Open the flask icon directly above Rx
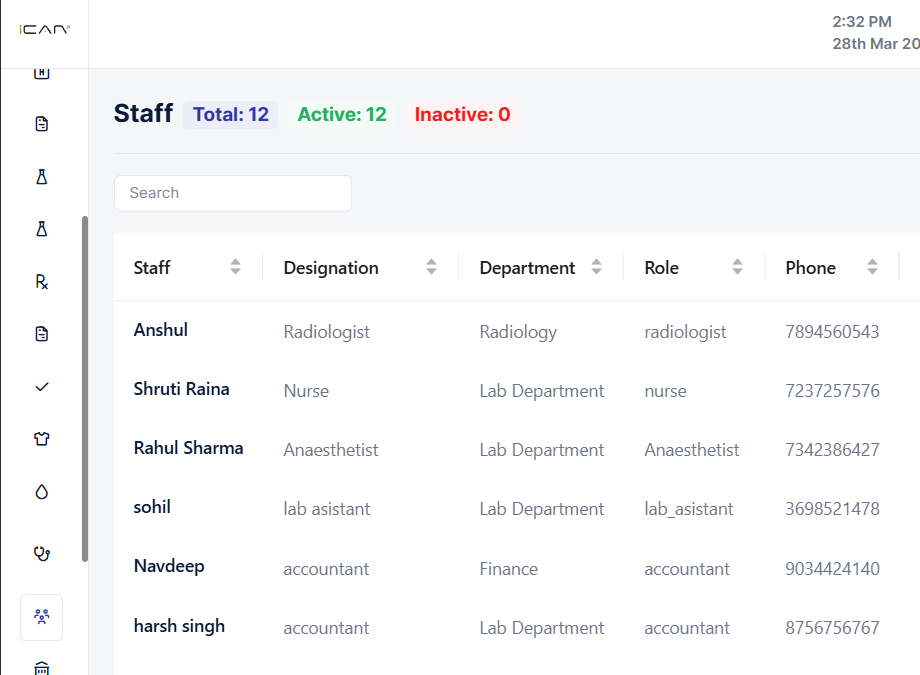Image resolution: width=920 pixels, height=675 pixels. point(41,229)
